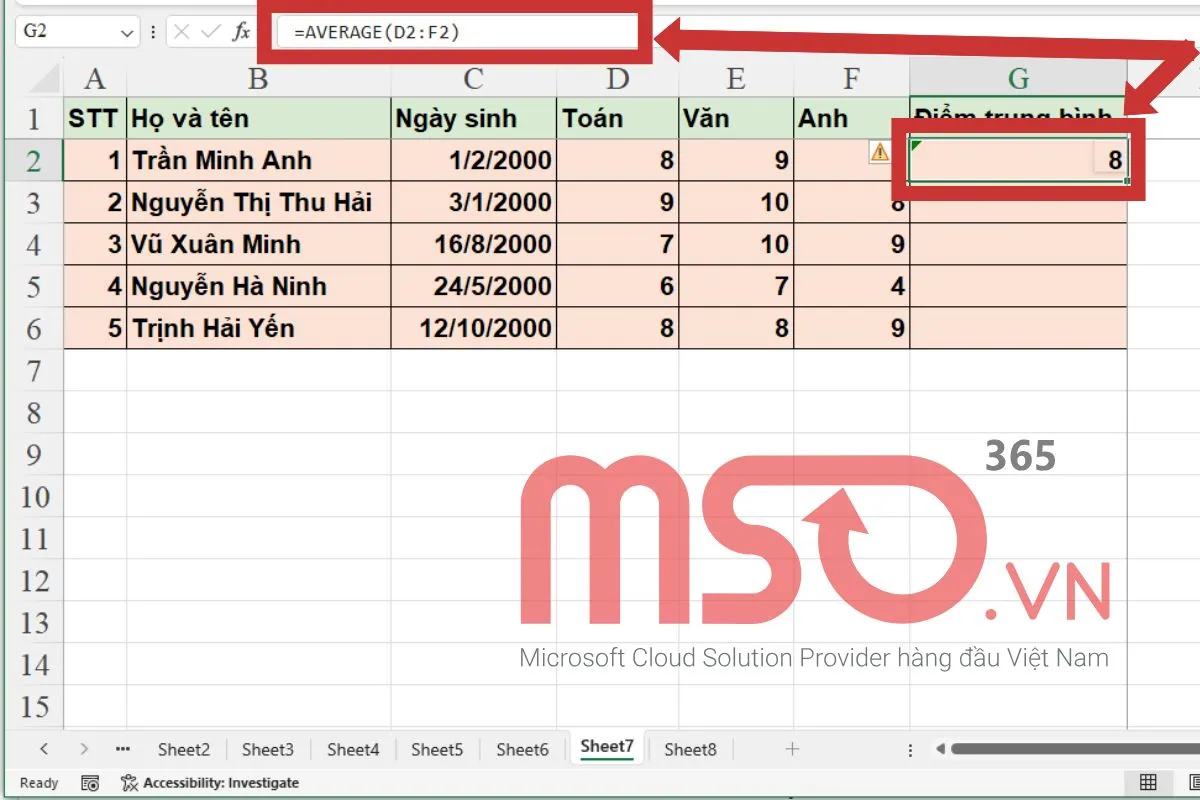Click the X to cancel formula entry
This screenshot has width=1200, height=800.
tap(182, 31)
